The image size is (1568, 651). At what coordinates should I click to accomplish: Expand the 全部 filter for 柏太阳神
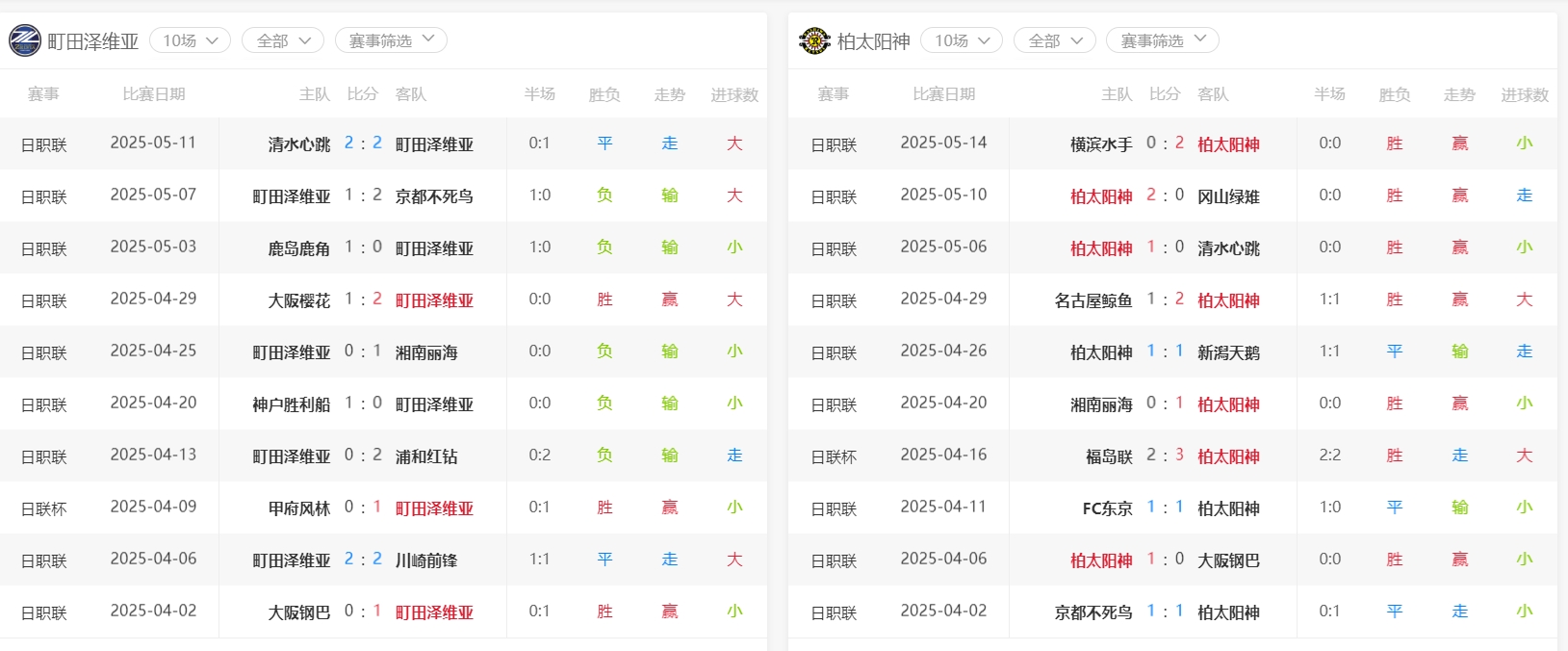1054,40
